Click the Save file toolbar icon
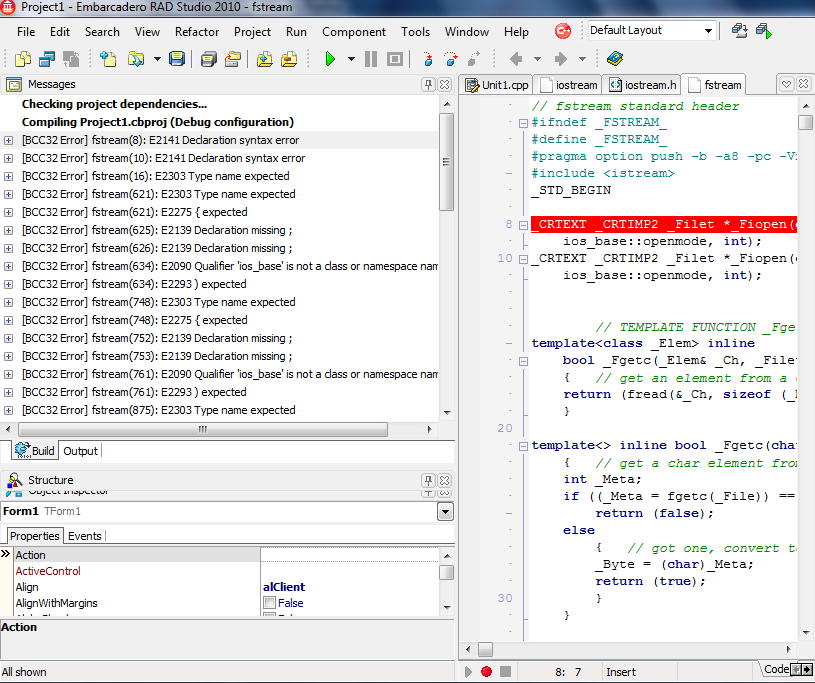The height and width of the screenshot is (683, 815). point(177,60)
